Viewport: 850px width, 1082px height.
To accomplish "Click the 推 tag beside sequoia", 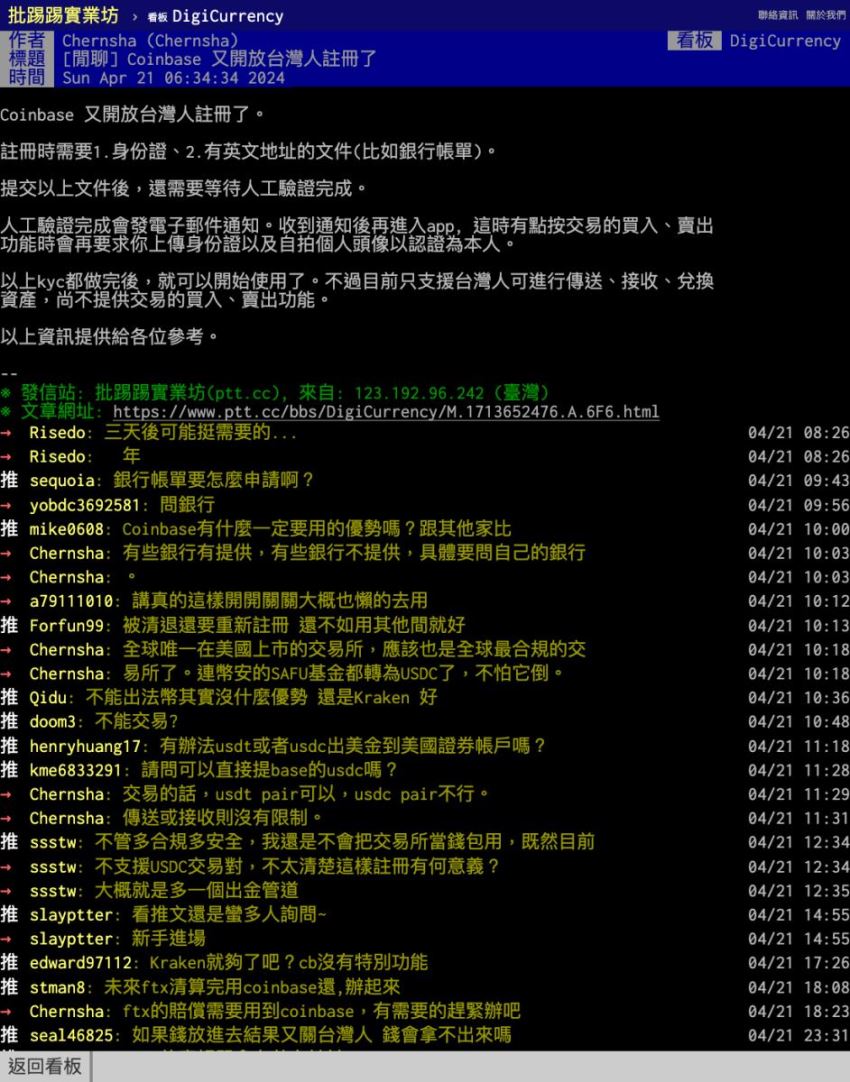I will point(9,480).
